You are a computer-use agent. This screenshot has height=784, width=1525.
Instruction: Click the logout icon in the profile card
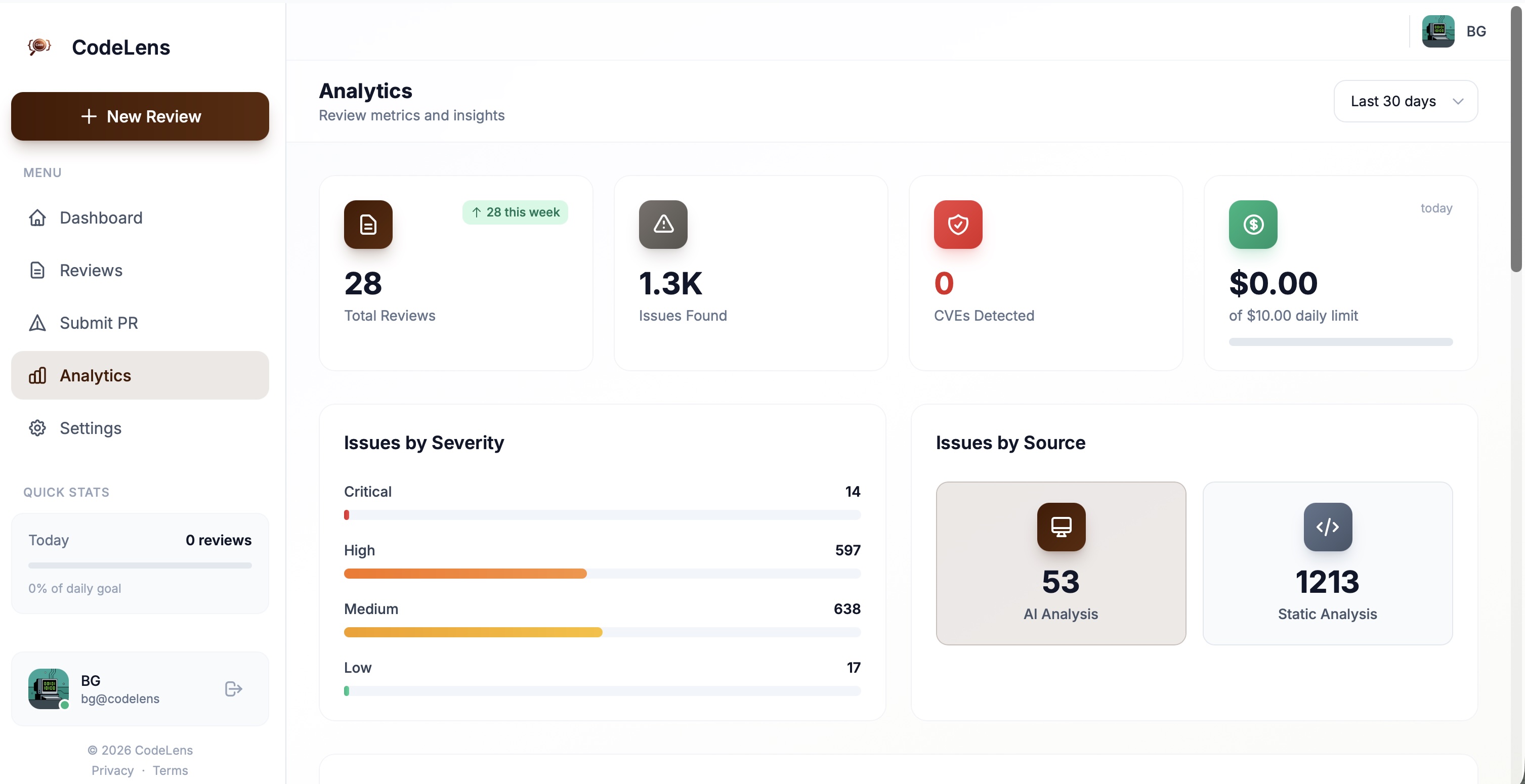[x=233, y=689]
